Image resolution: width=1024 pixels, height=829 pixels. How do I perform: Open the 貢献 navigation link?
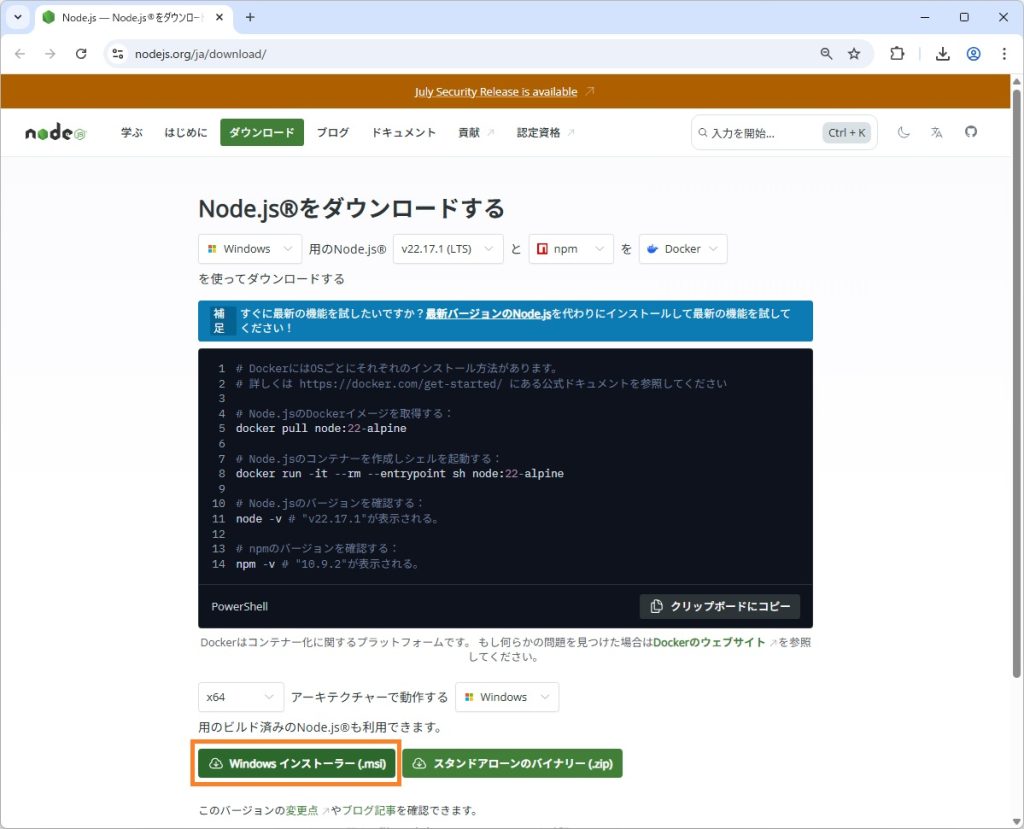tap(476, 133)
